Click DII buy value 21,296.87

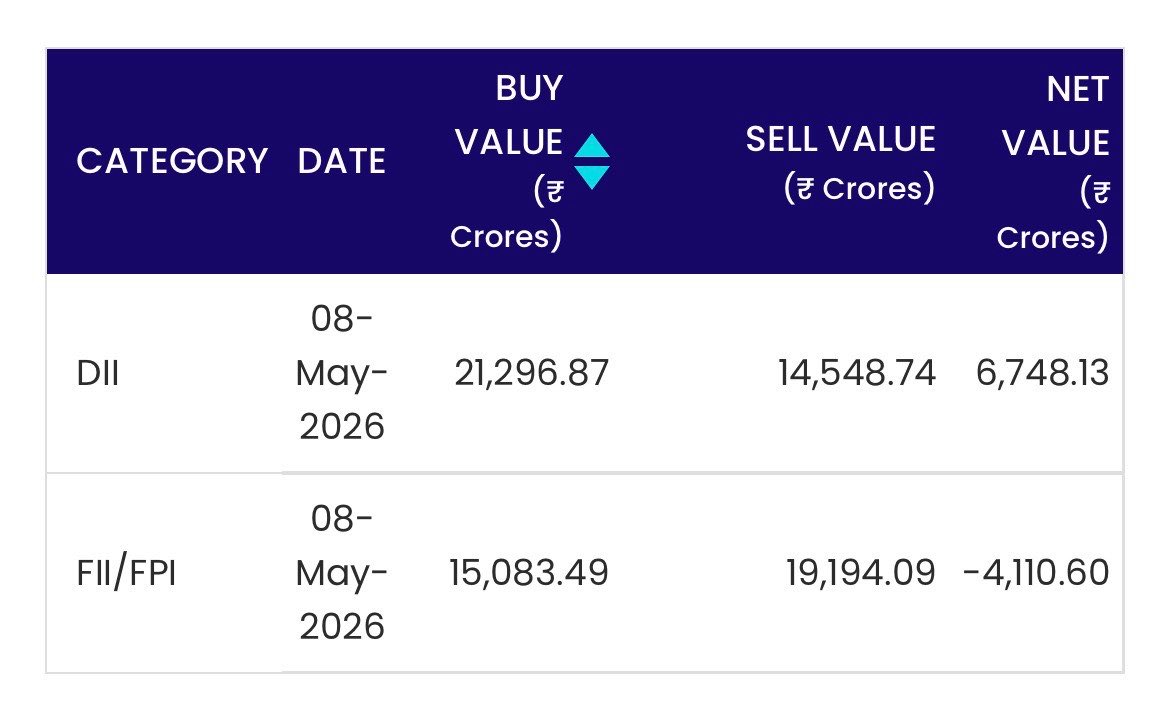pos(531,373)
